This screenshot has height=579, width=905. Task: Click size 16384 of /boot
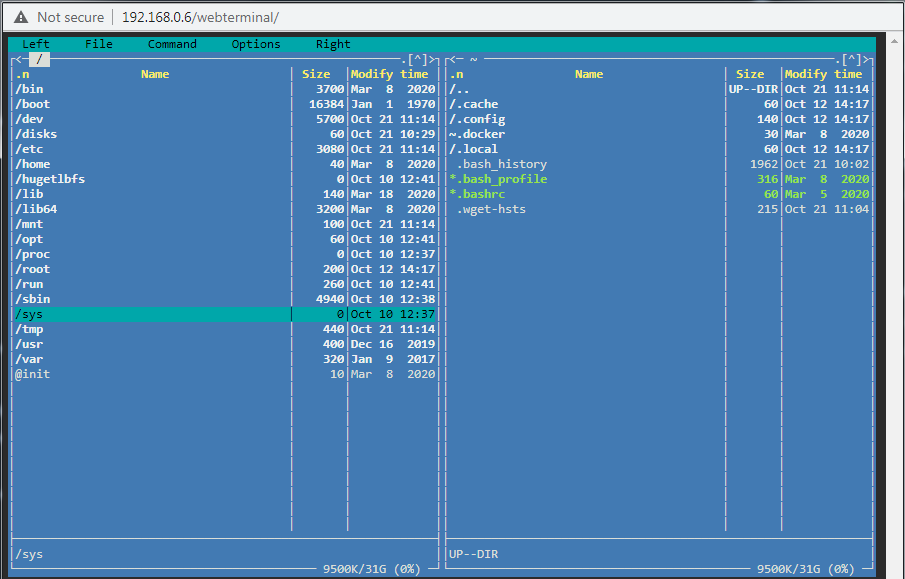(x=327, y=104)
